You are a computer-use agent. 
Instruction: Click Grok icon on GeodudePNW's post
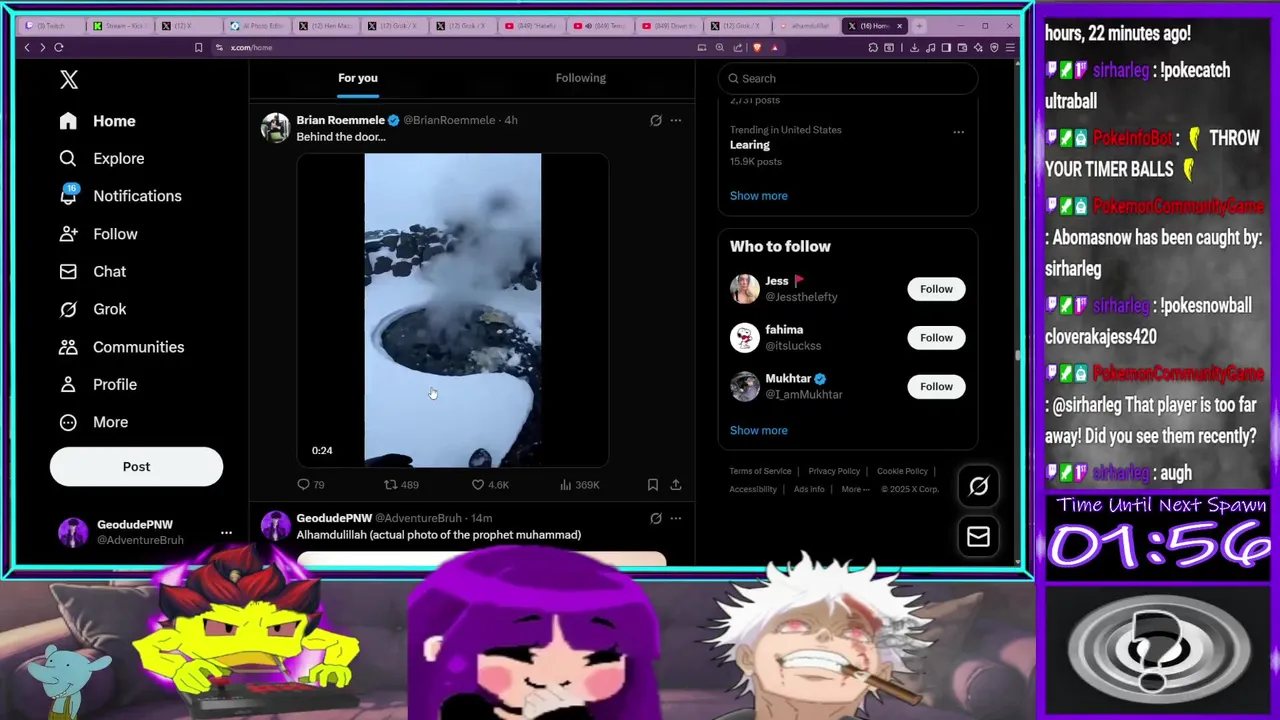[656, 518]
